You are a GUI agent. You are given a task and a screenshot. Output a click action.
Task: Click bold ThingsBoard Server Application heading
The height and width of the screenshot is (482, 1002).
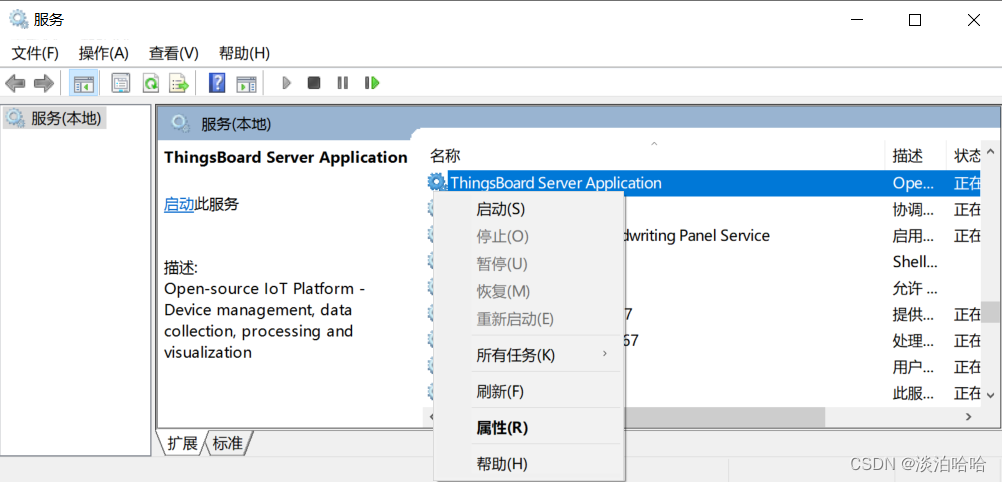click(286, 157)
